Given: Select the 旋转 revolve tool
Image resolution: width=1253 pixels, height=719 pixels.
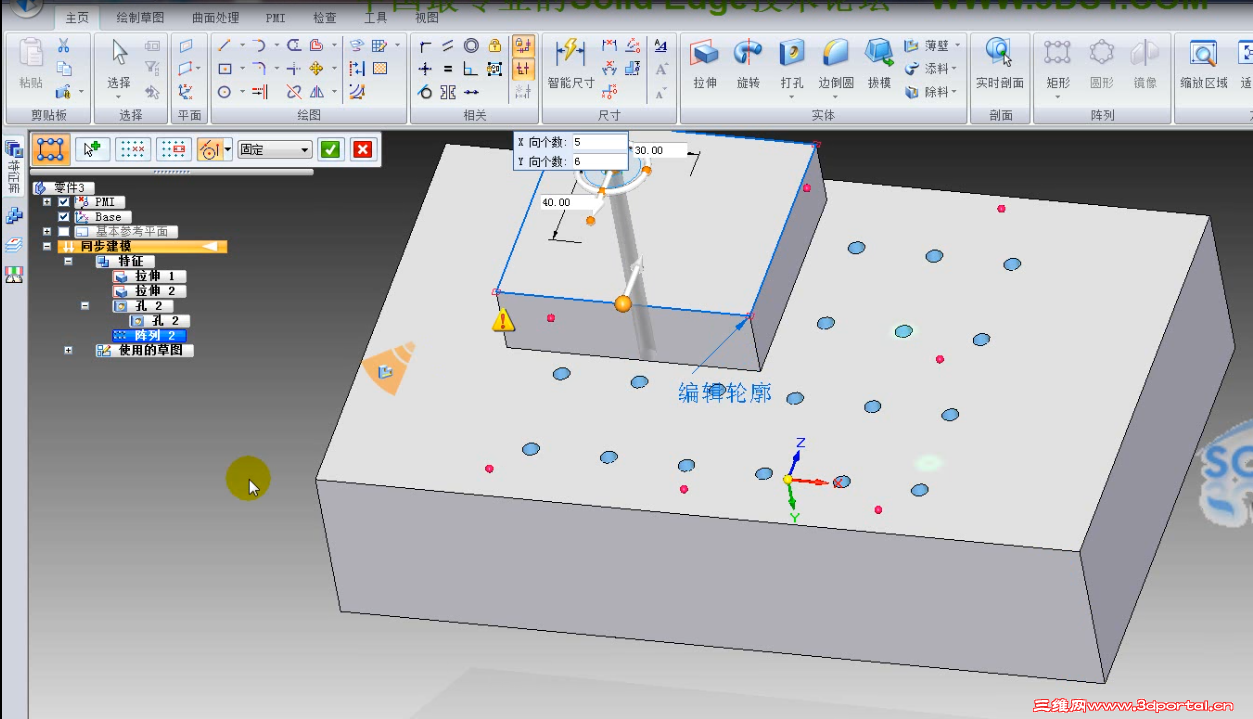Looking at the screenshot, I should coord(748,64).
